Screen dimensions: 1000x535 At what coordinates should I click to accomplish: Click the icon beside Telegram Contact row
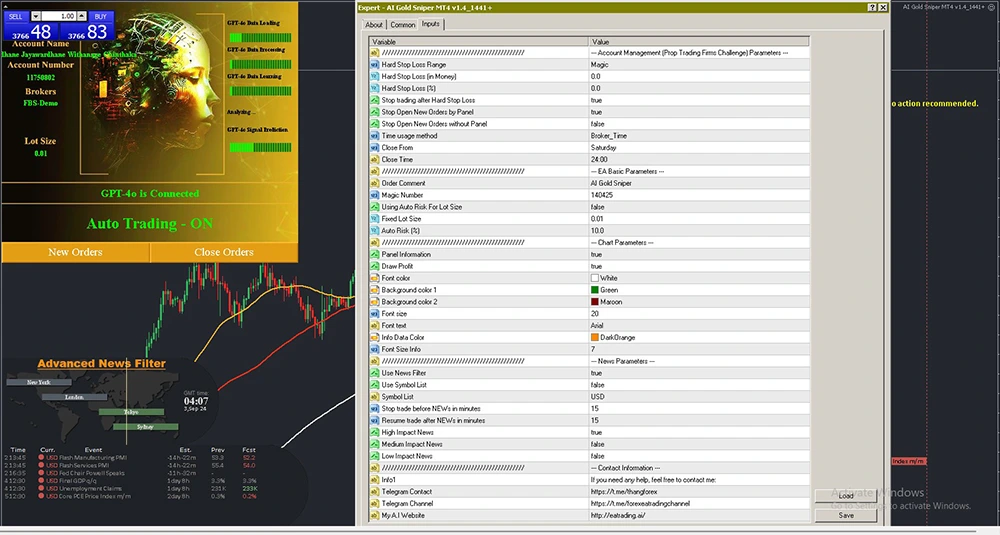click(375, 492)
